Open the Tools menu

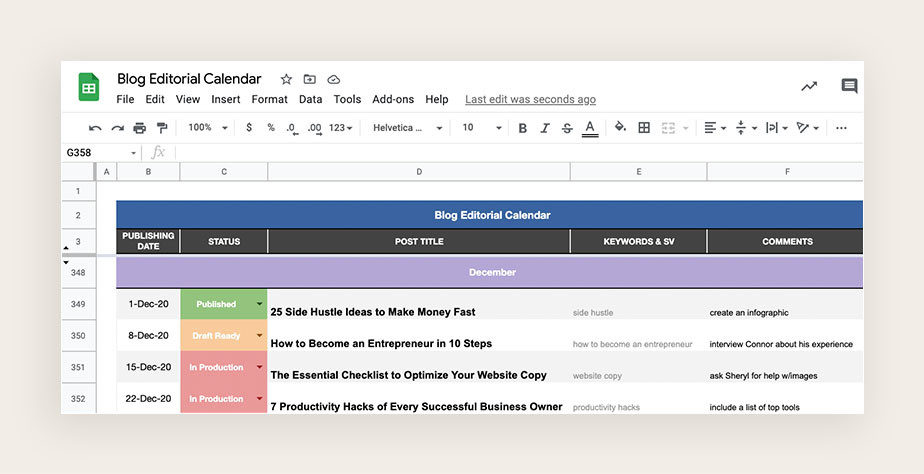pos(347,99)
